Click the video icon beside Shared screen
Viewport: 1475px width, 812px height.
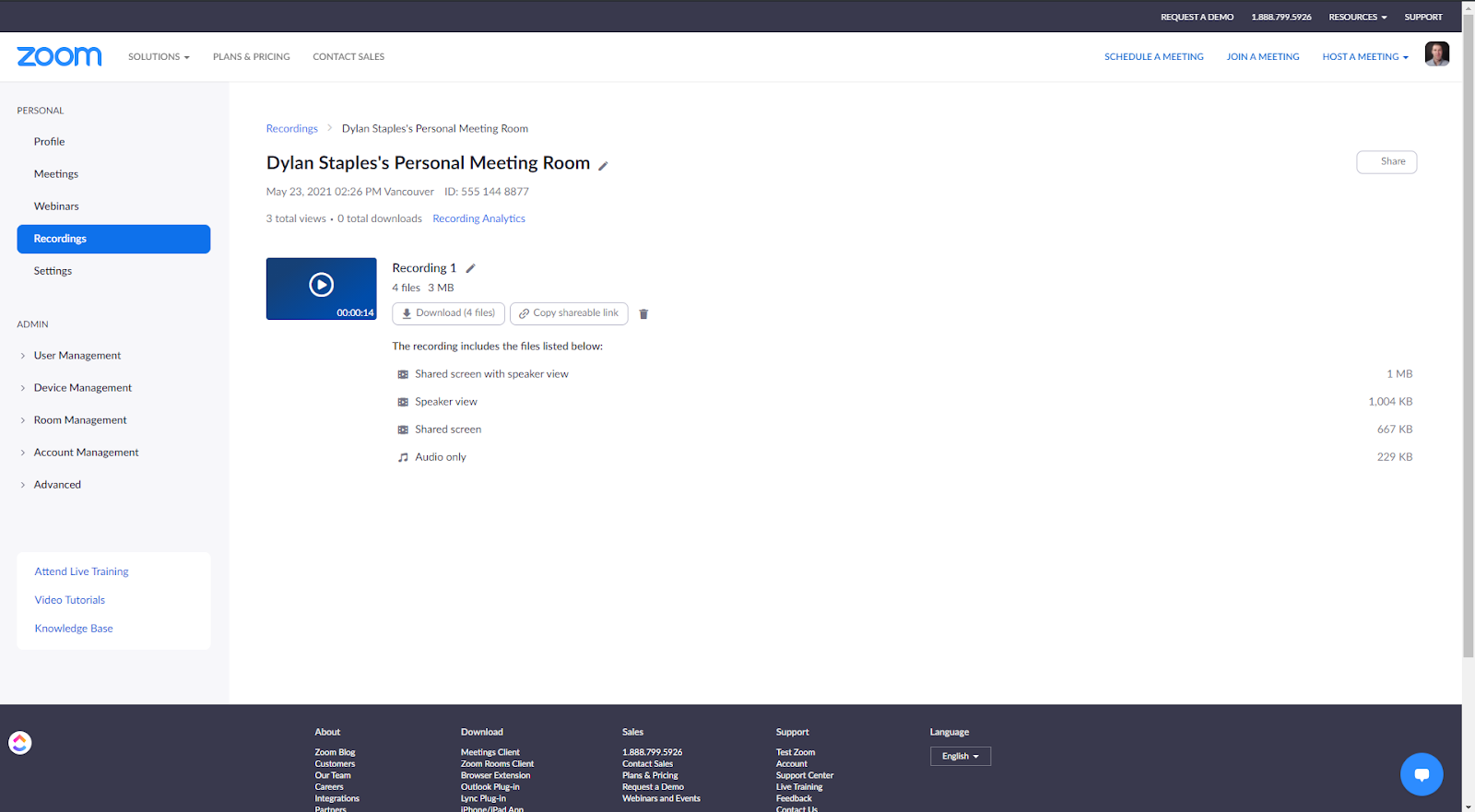pyautogui.click(x=403, y=430)
